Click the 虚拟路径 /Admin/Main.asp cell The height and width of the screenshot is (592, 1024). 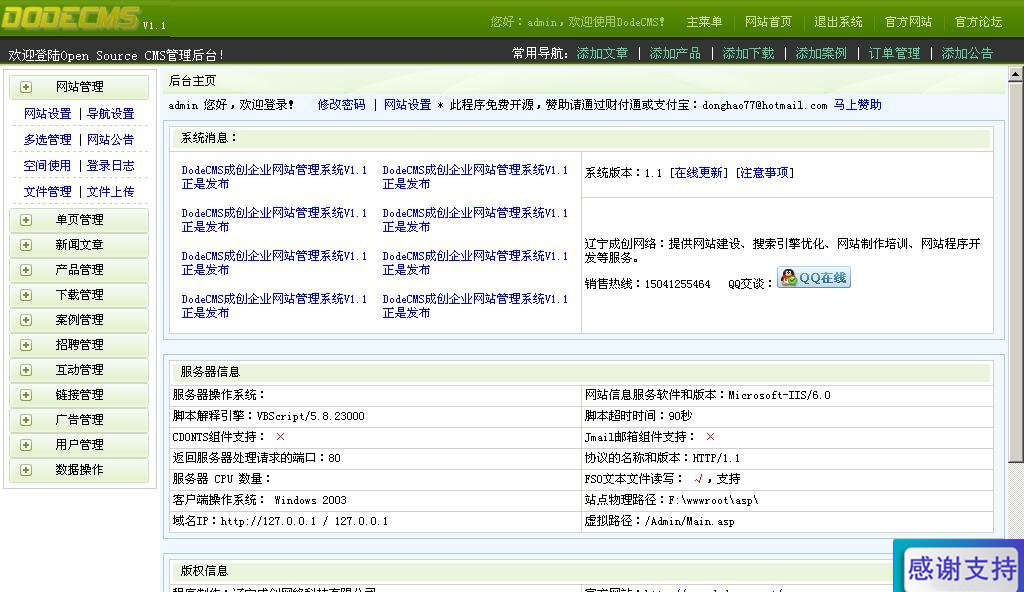coord(787,521)
